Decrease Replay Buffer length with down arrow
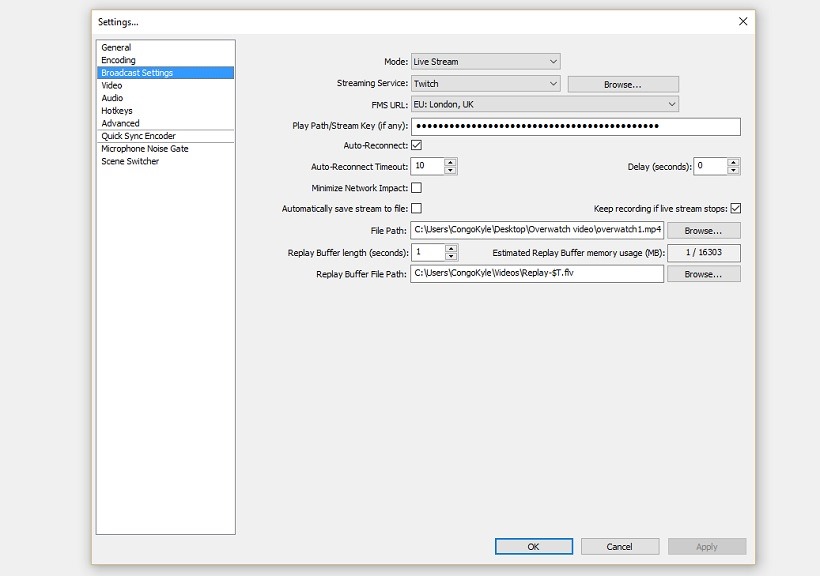This screenshot has width=820, height=576. pos(451,256)
